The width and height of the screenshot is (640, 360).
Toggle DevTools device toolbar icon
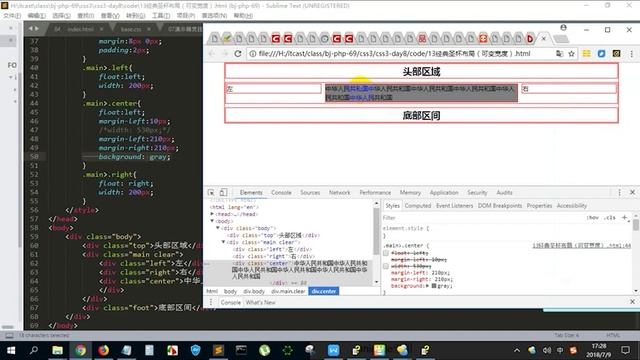pos(223,192)
